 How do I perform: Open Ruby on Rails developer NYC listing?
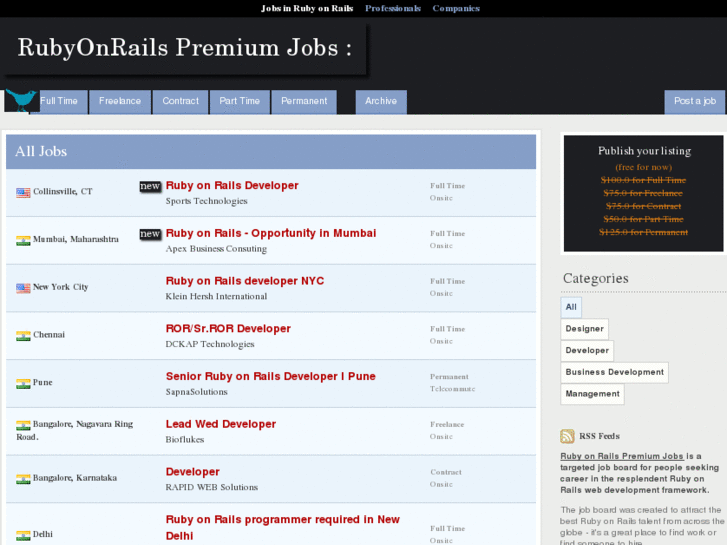coord(245,281)
